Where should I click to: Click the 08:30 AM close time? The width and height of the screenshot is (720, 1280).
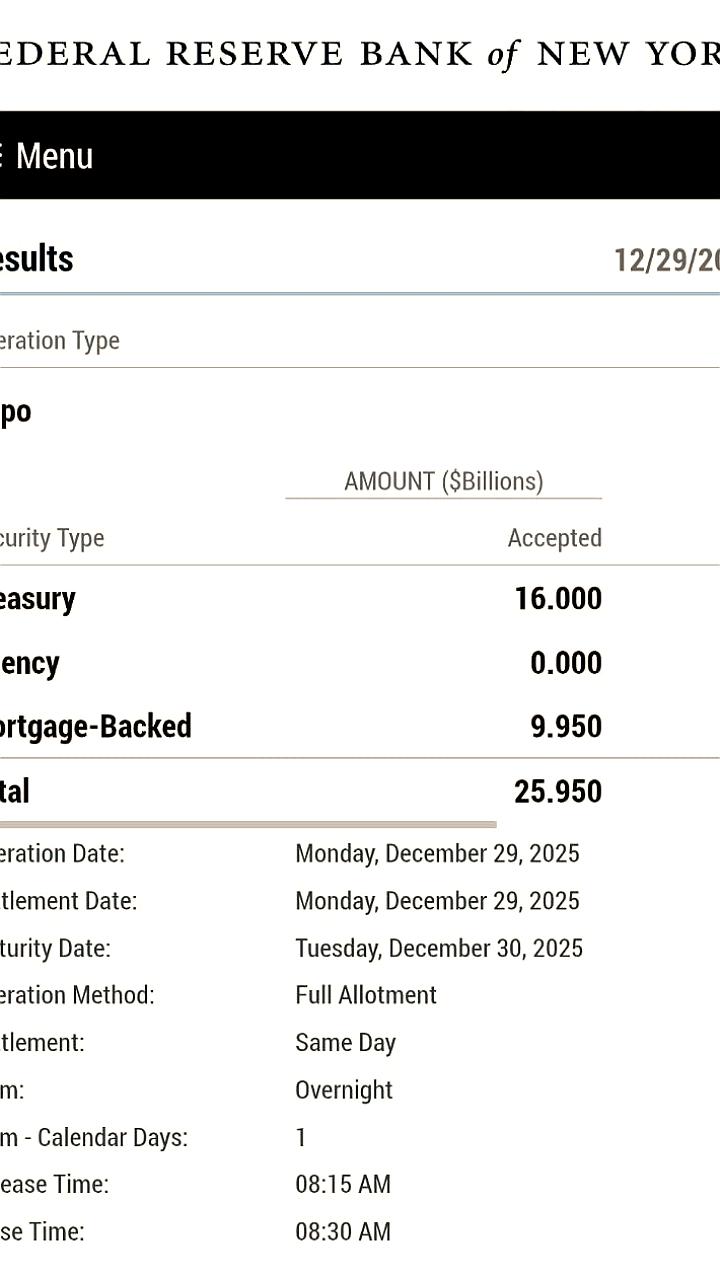click(x=343, y=1232)
